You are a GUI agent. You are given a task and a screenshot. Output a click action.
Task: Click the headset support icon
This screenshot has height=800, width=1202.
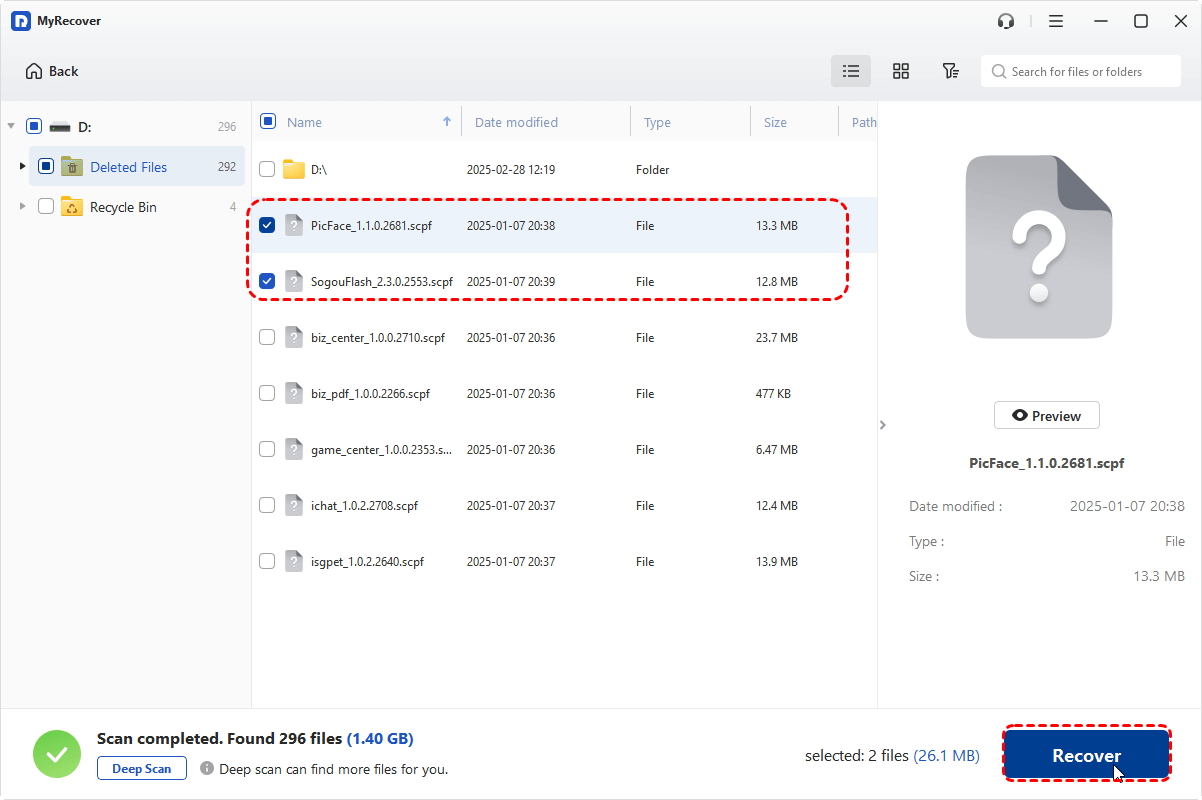[1006, 21]
